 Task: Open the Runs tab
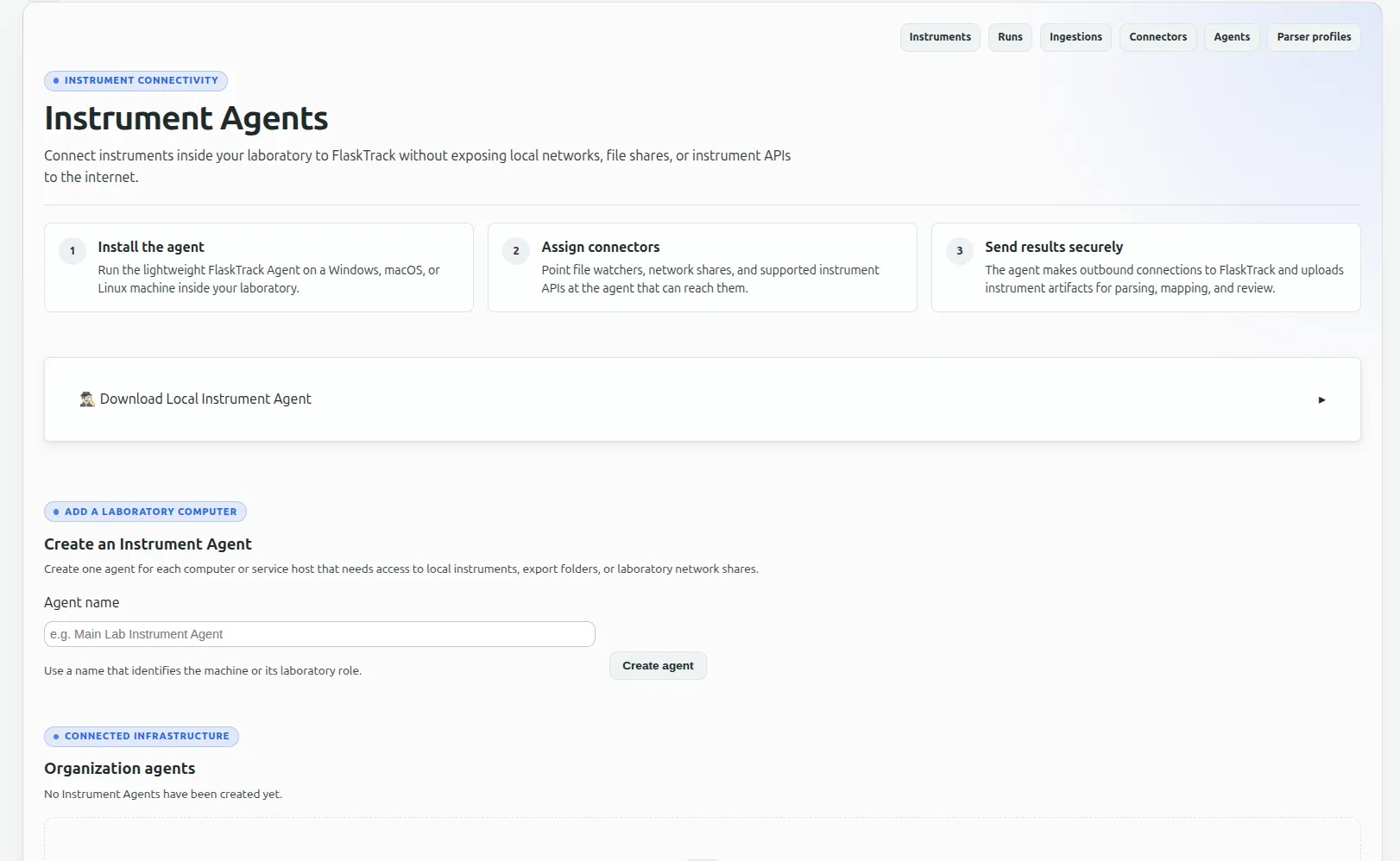click(1010, 37)
